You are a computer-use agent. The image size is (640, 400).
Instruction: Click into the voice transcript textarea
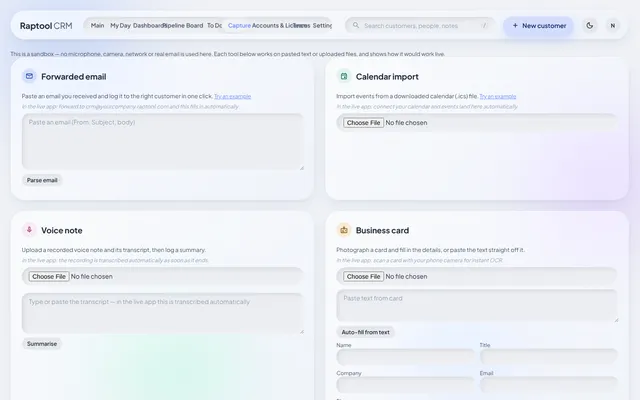coord(162,313)
